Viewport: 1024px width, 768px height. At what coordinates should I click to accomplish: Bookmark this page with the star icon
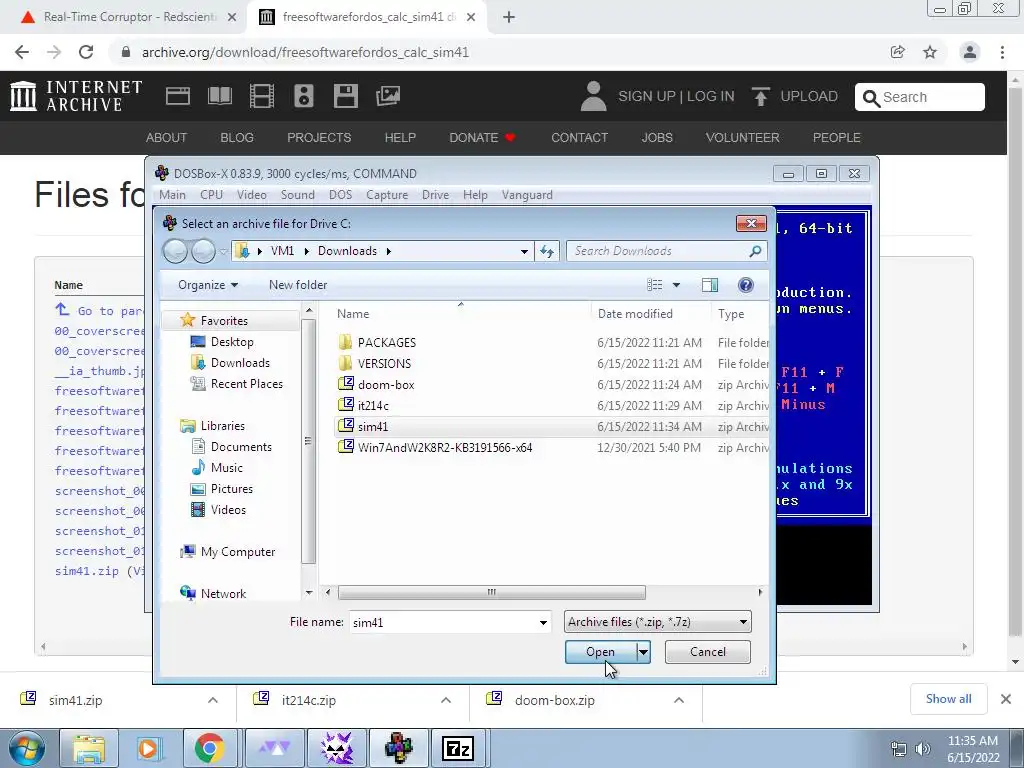tap(930, 52)
